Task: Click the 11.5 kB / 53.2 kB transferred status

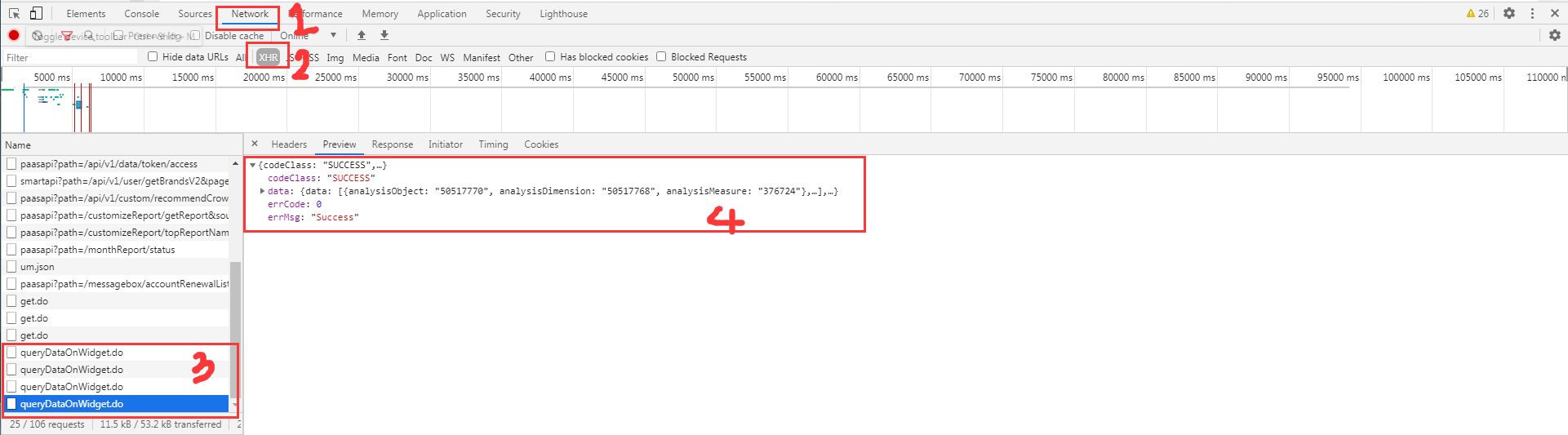Action: tap(161, 424)
